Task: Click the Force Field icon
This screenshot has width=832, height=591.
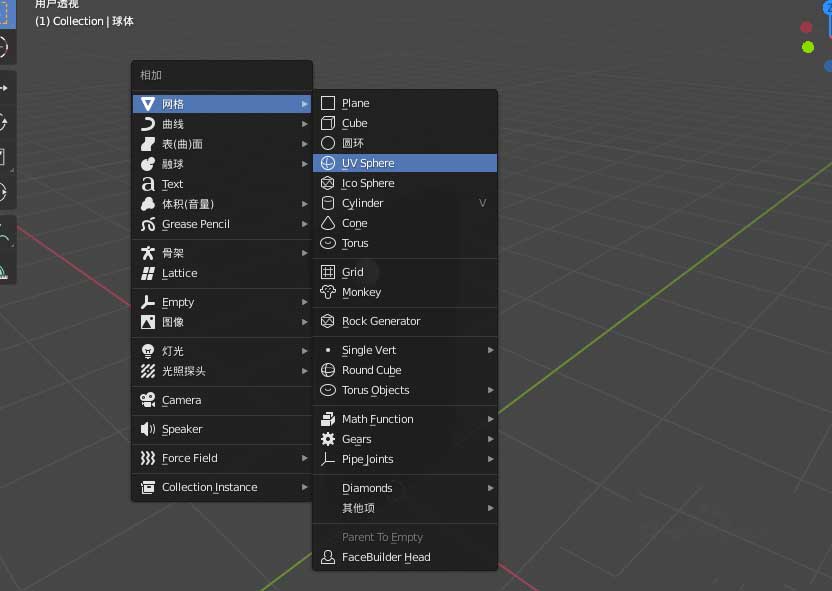Action: [148, 458]
